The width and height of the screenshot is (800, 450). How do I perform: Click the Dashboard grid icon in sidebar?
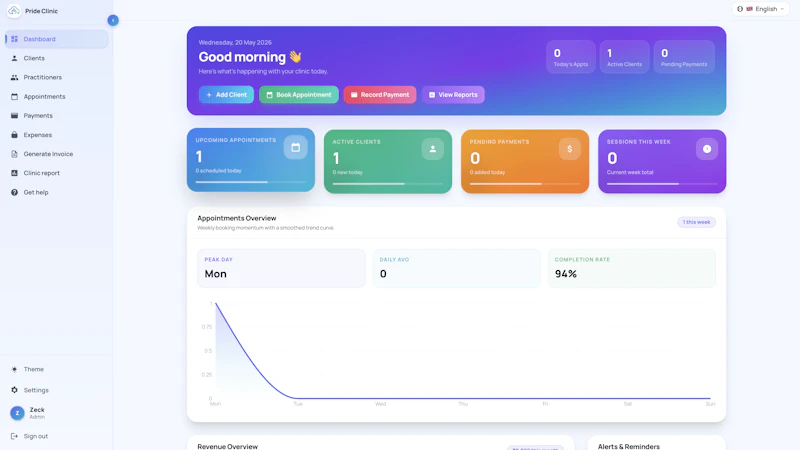[x=14, y=39]
